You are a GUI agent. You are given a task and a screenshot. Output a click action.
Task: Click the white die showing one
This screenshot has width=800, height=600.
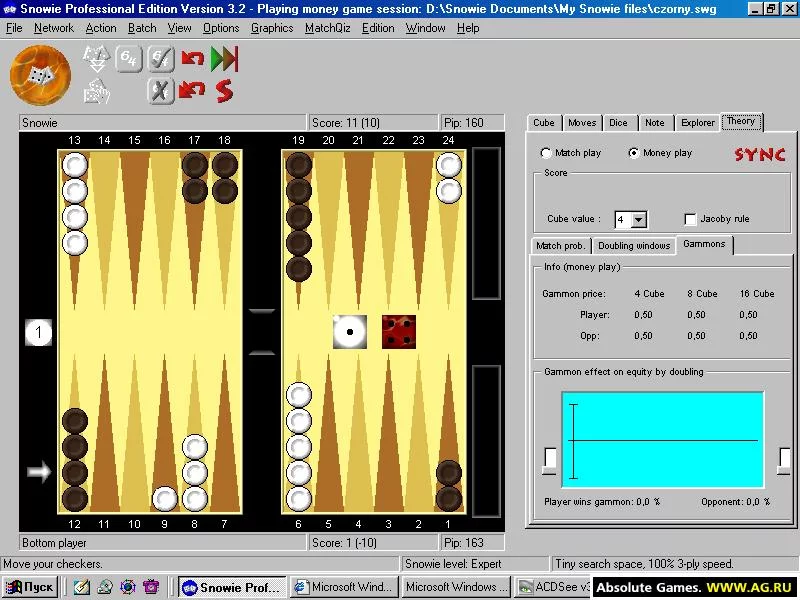click(350, 332)
